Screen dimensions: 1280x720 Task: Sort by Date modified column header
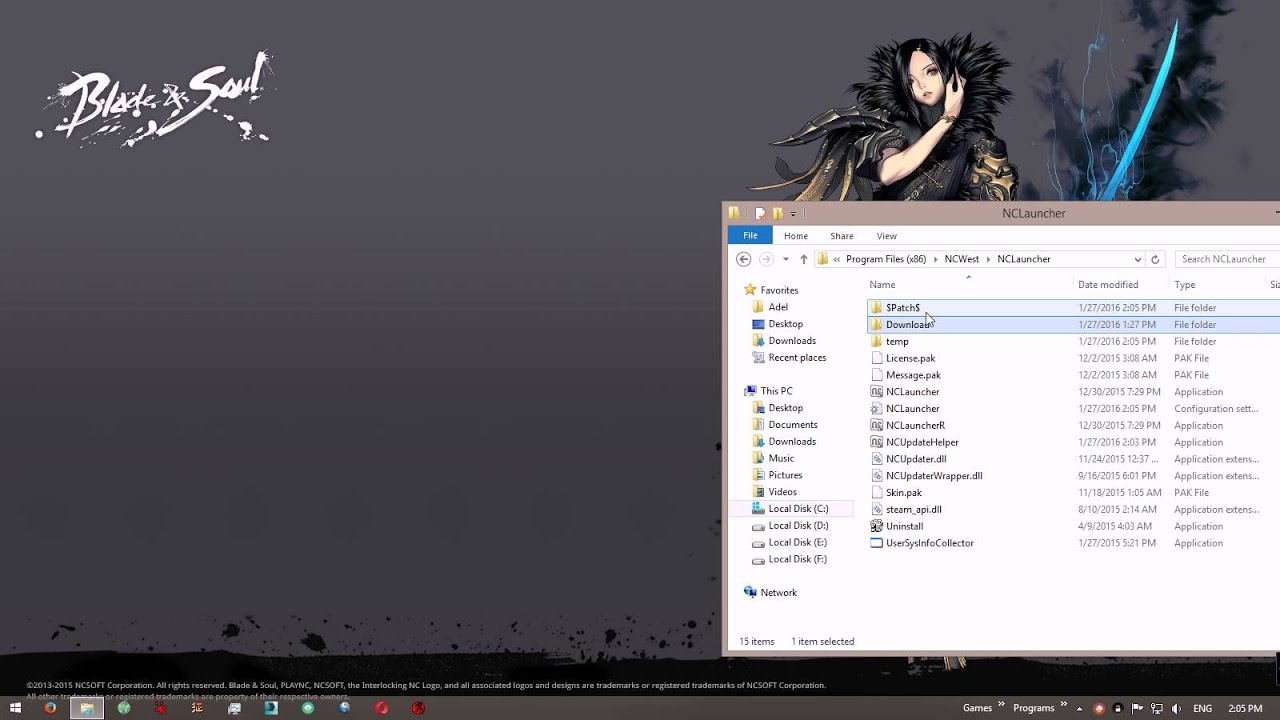pyautogui.click(x=1118, y=285)
